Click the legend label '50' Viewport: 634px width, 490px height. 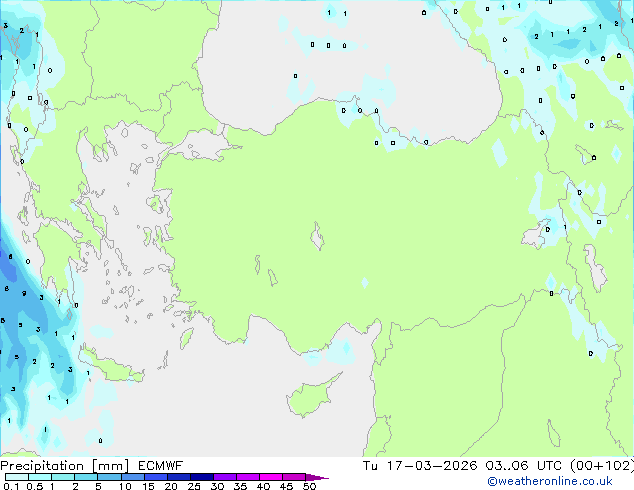click(309, 486)
